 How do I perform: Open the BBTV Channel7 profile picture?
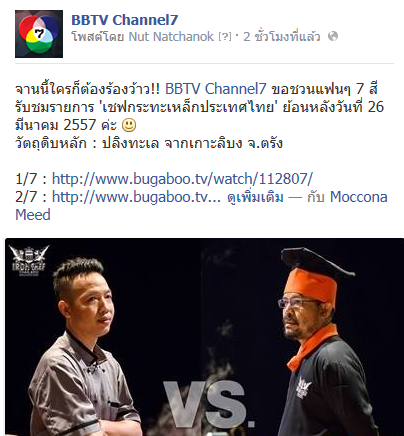[x=39, y=34]
